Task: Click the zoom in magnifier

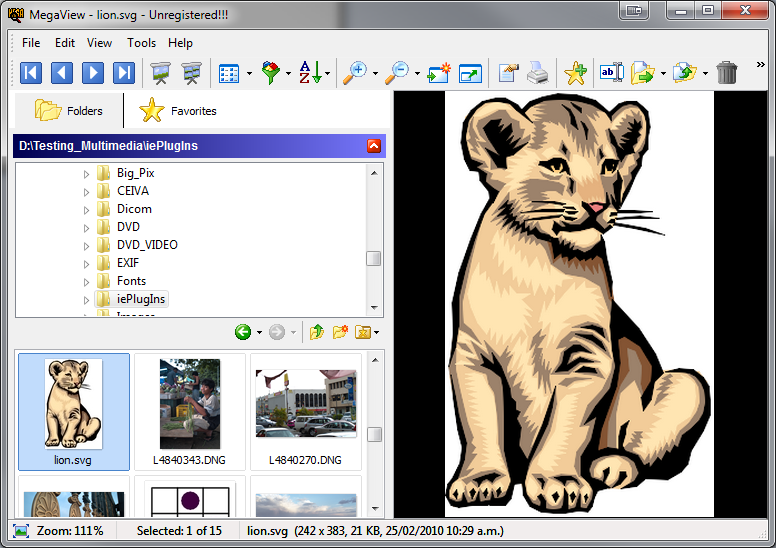Action: [x=355, y=73]
